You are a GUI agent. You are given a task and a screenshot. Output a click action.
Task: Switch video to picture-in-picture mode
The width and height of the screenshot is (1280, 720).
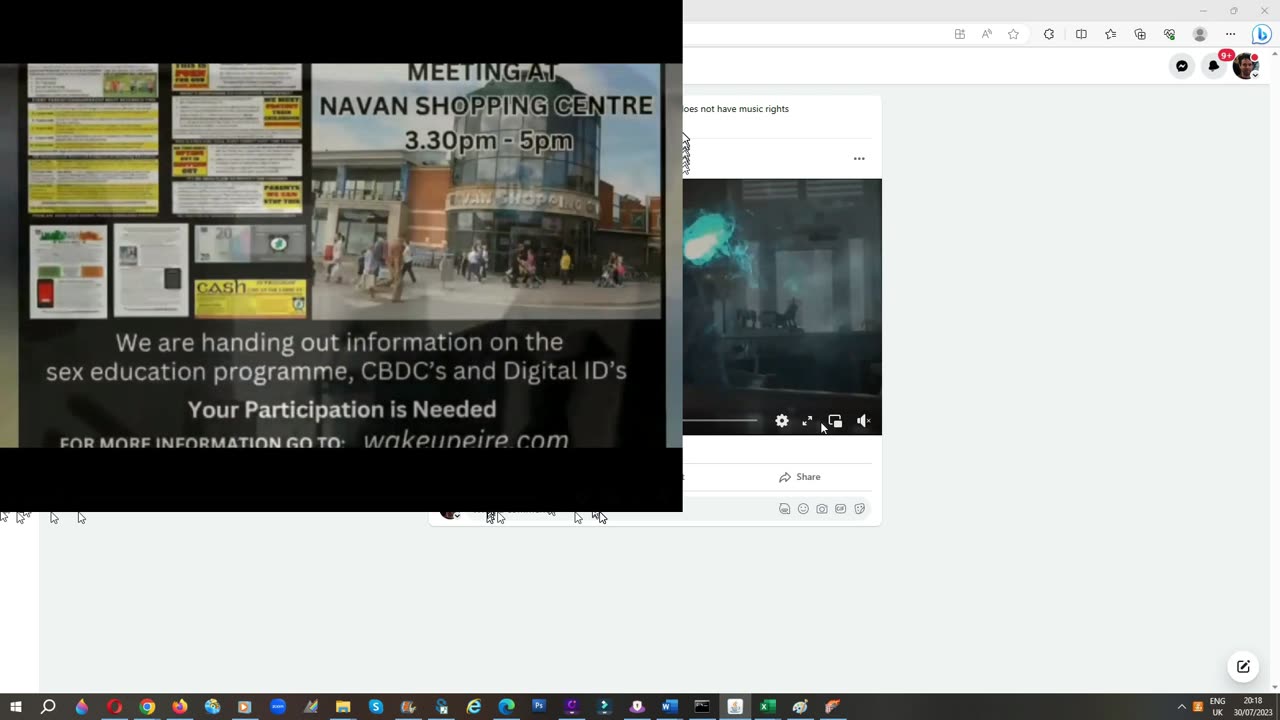pyautogui.click(x=835, y=421)
